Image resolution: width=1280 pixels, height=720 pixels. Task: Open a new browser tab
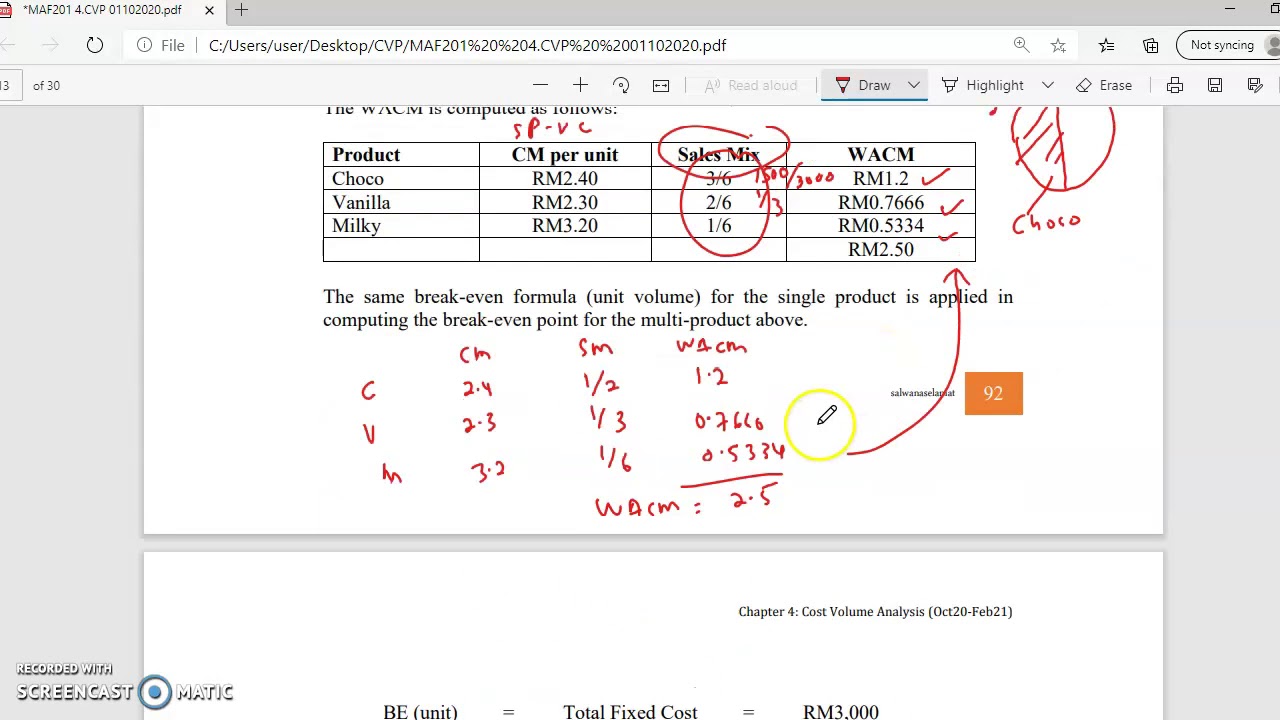[241, 10]
